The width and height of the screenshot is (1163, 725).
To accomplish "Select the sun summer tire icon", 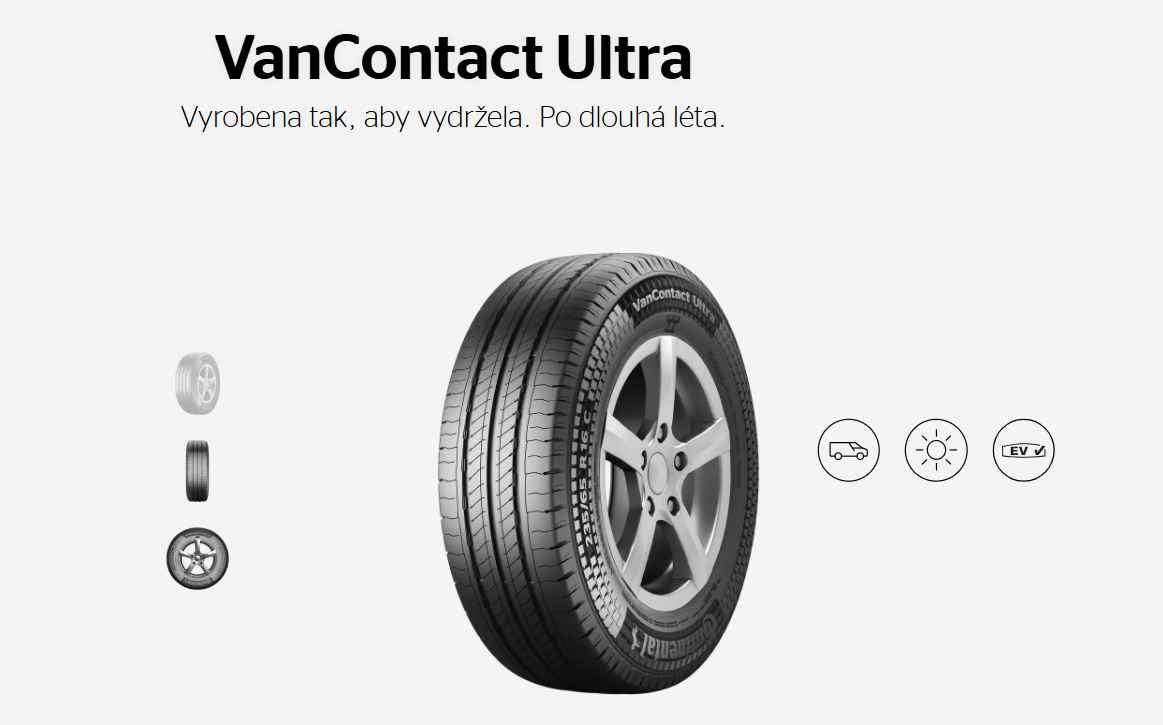I will [x=936, y=450].
